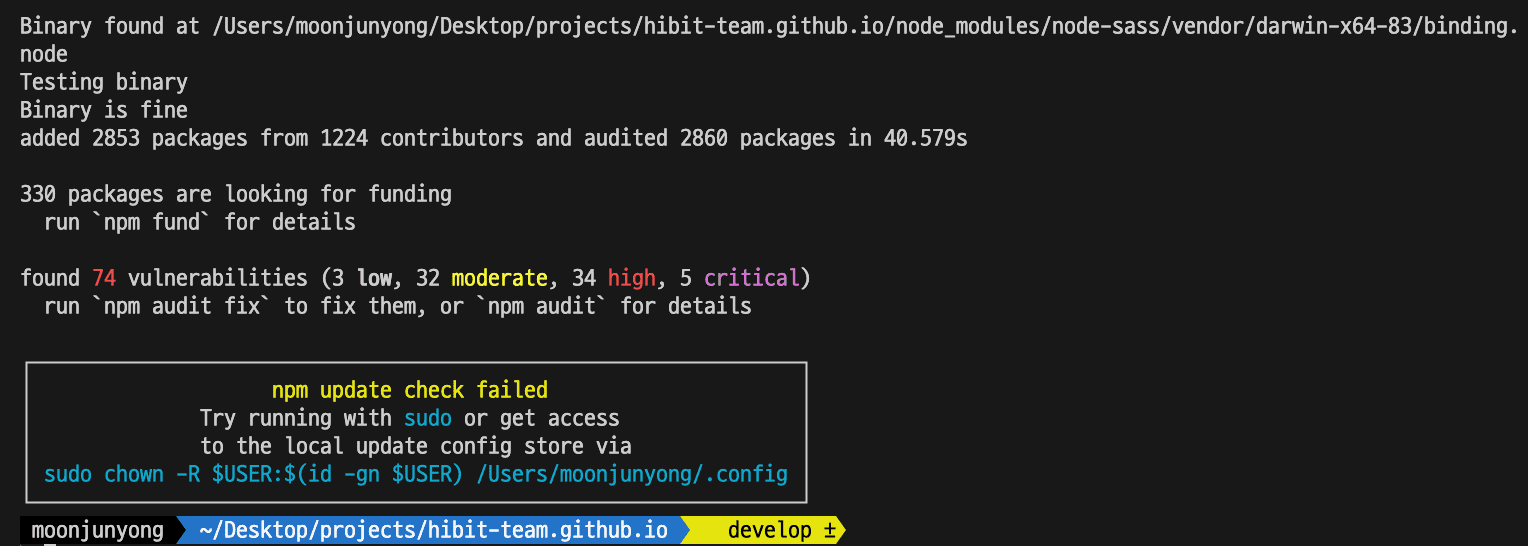Image resolution: width=1528 pixels, height=546 pixels.
Task: Click the yellow word moderate
Action: (499, 278)
